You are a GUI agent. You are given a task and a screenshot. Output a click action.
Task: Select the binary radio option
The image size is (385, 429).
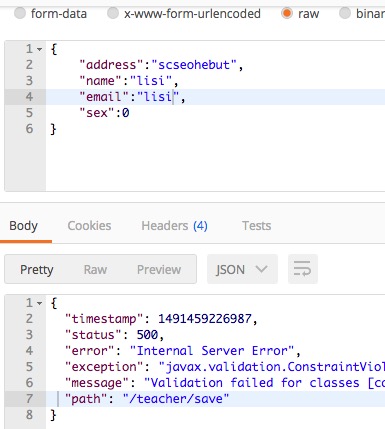coord(345,14)
